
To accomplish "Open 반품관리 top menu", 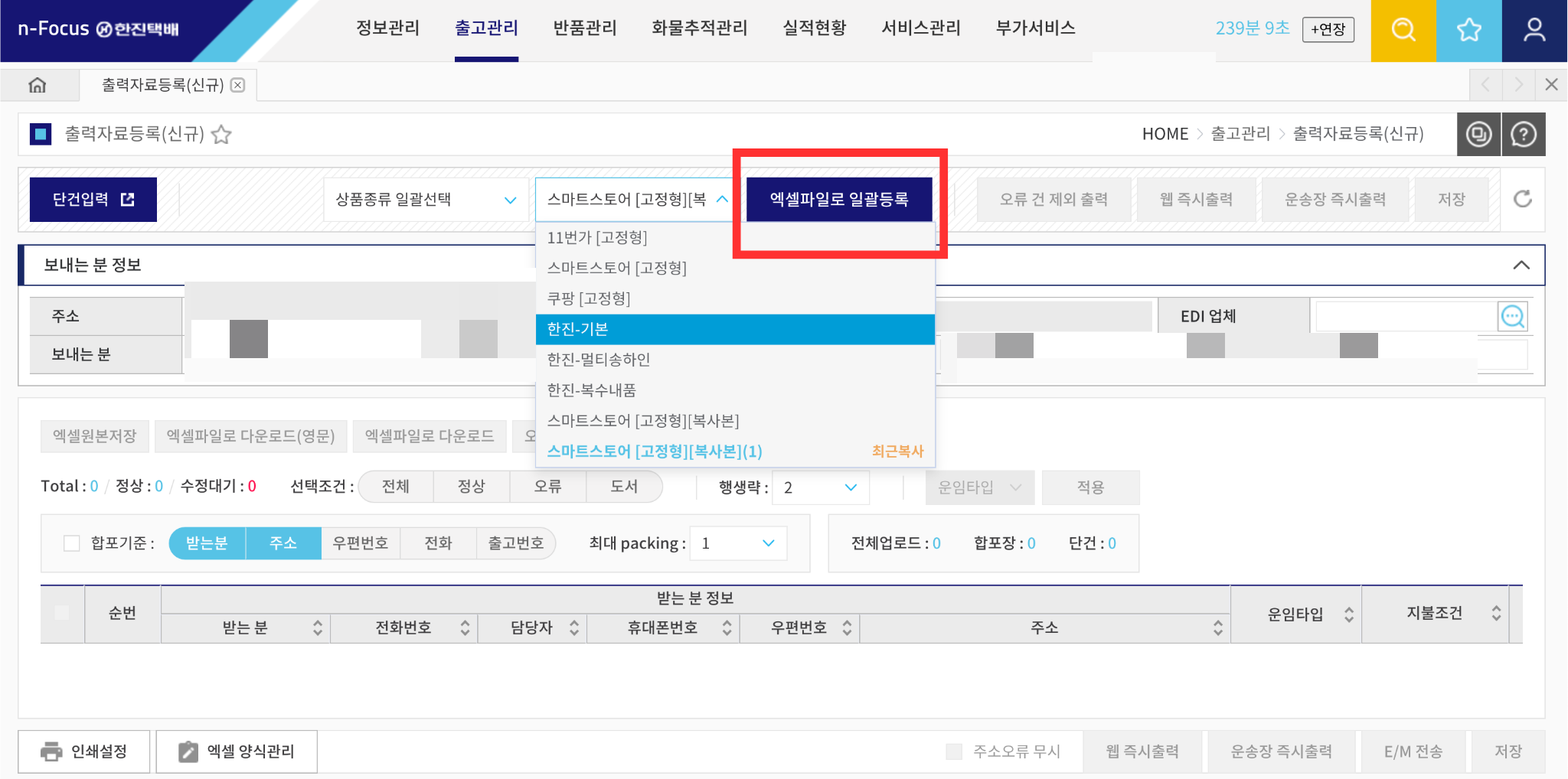I will click(x=585, y=28).
